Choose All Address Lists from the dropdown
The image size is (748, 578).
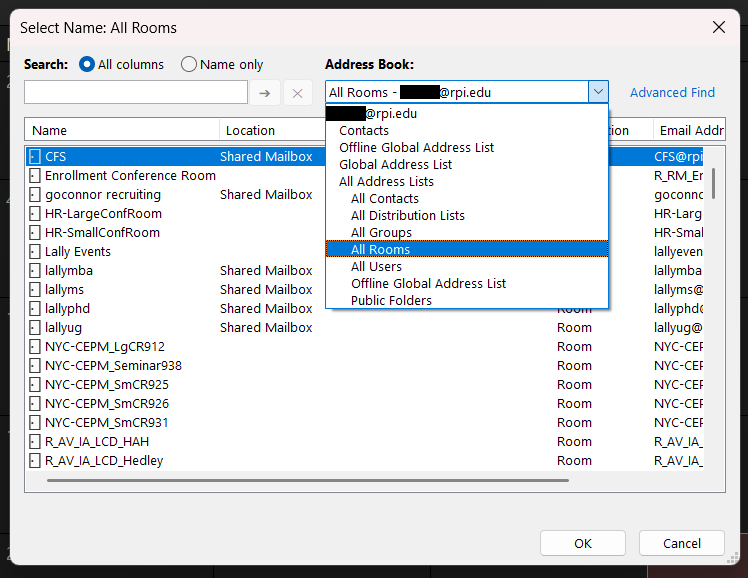pyautogui.click(x=386, y=182)
